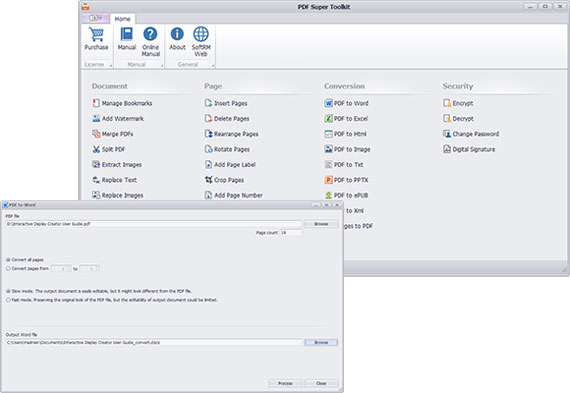Click the PDF file path field
The width and height of the screenshot is (570, 393).
153,224
